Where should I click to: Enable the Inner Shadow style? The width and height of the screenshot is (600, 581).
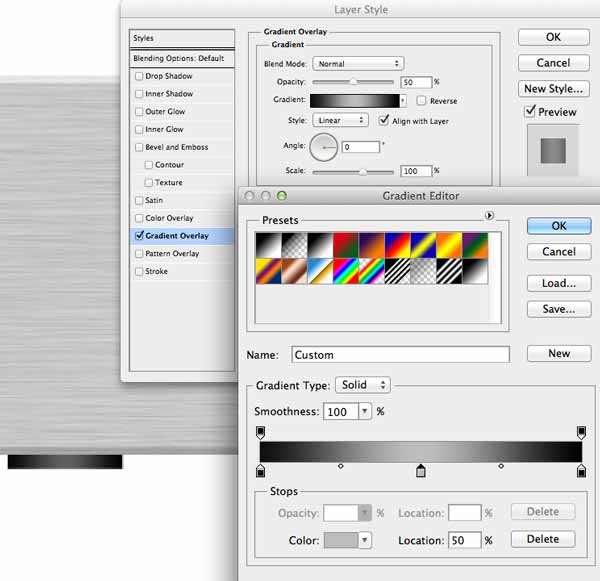point(139,94)
